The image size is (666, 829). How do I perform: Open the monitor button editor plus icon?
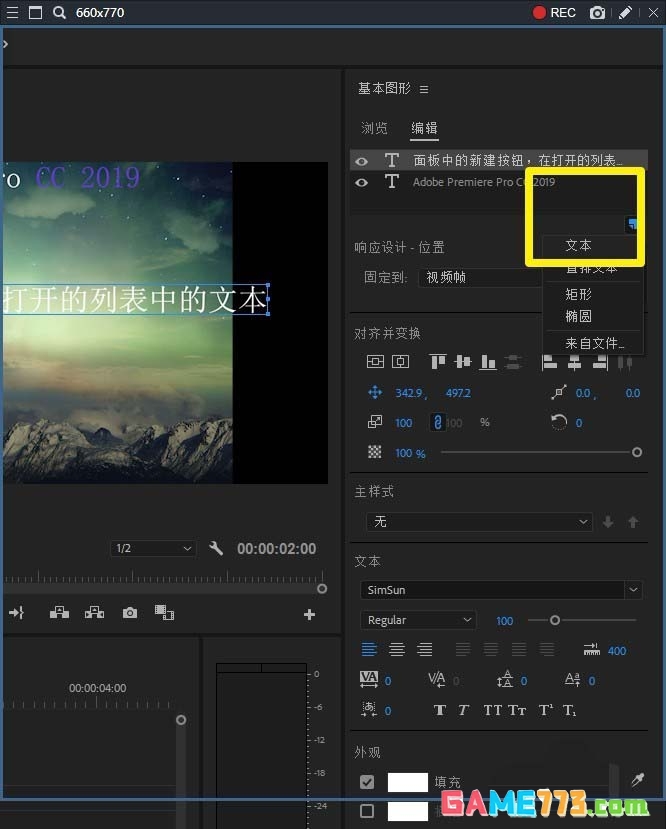309,614
